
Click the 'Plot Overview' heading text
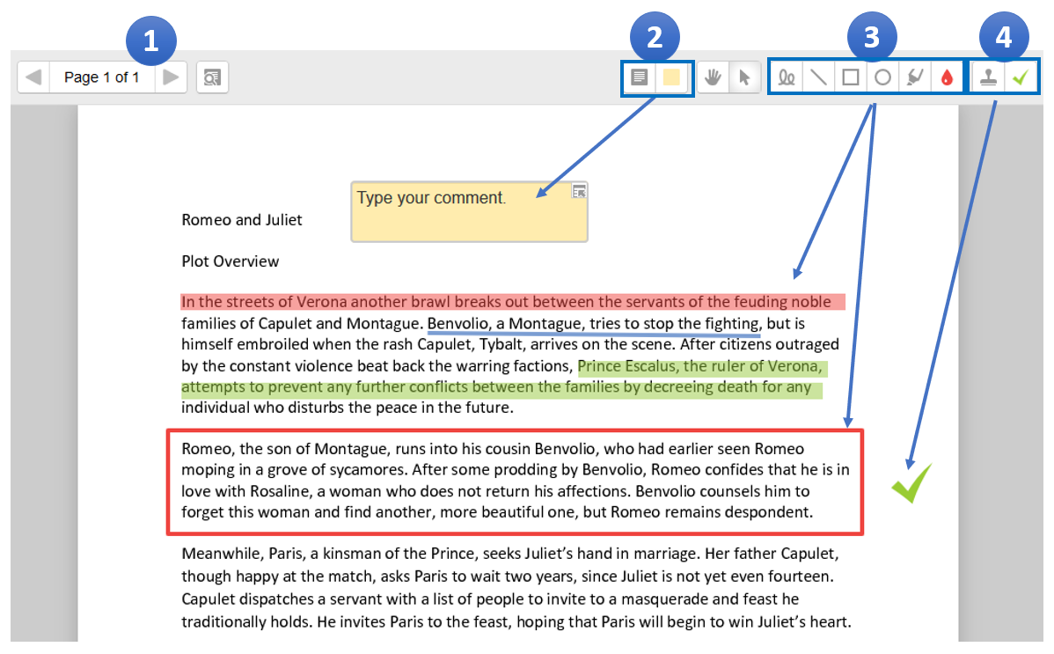tap(230, 261)
